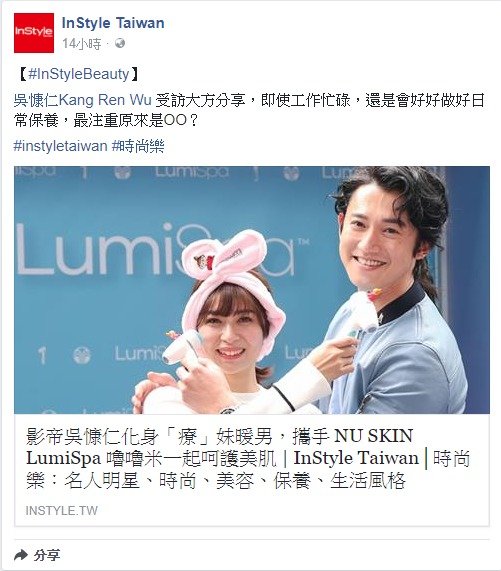
Task: Click the post text line ending 最注重原來是OO？
Action: click(x=106, y=120)
